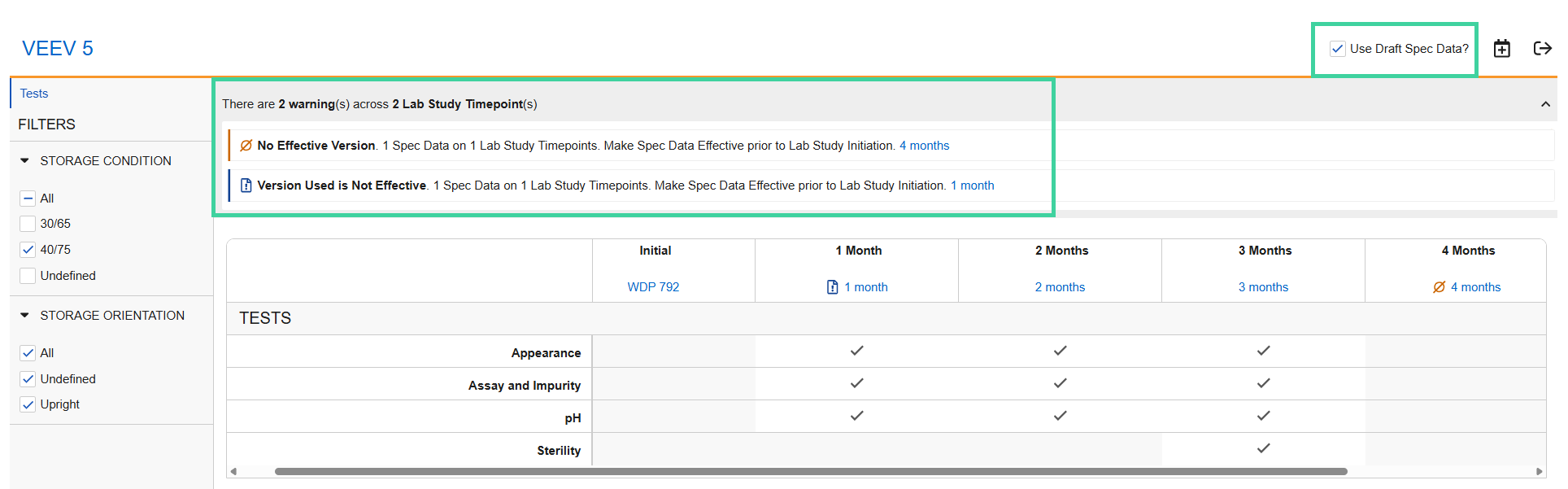
Task: Open the WDP 792 initial timepoint link
Action: pyautogui.click(x=653, y=287)
